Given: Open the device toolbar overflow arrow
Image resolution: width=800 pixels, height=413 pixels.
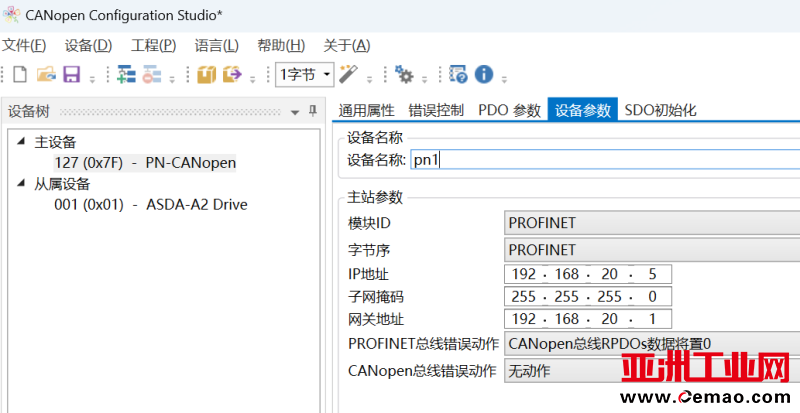Looking at the screenshot, I should [172, 79].
